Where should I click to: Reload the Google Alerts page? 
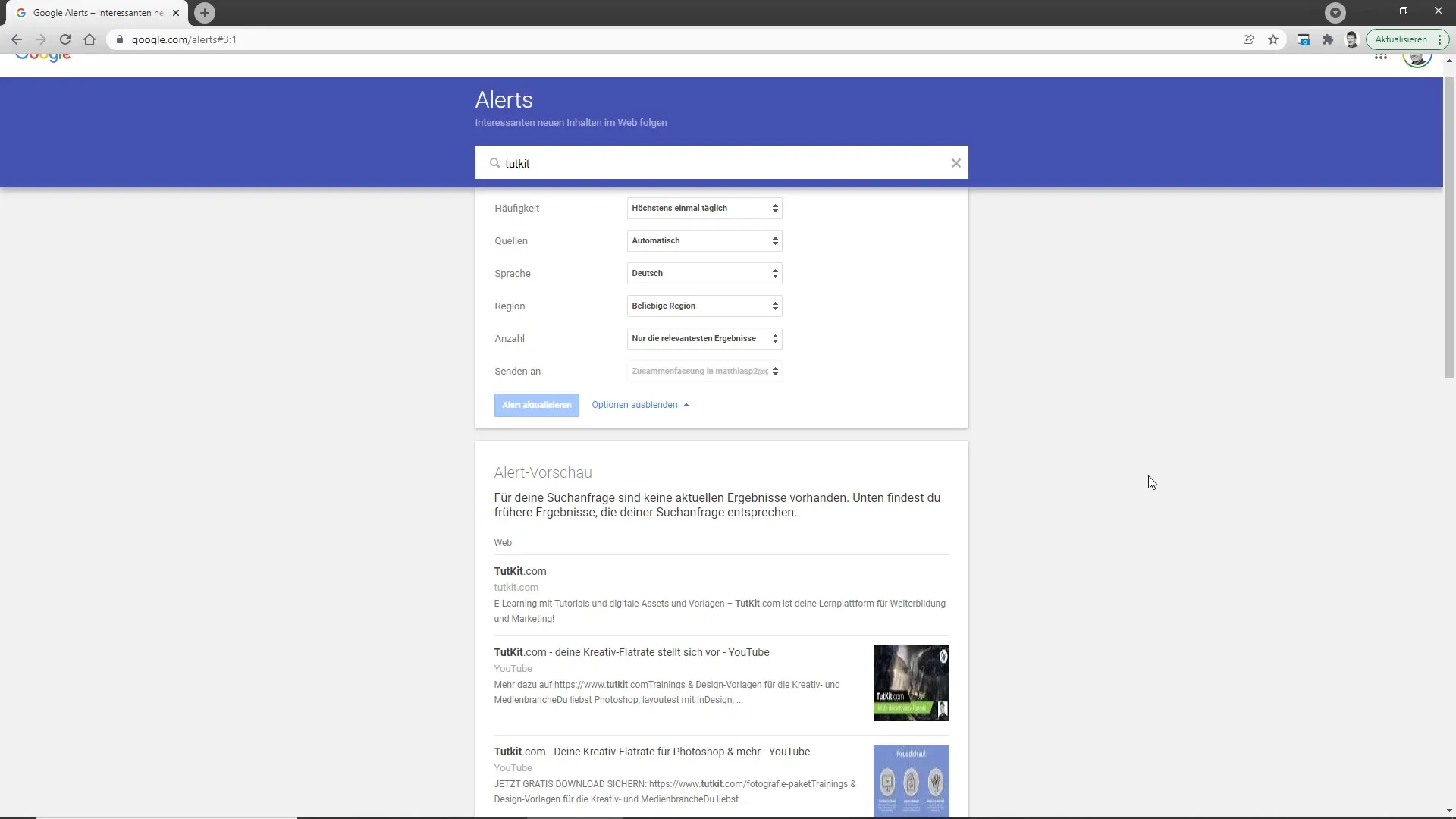65,39
